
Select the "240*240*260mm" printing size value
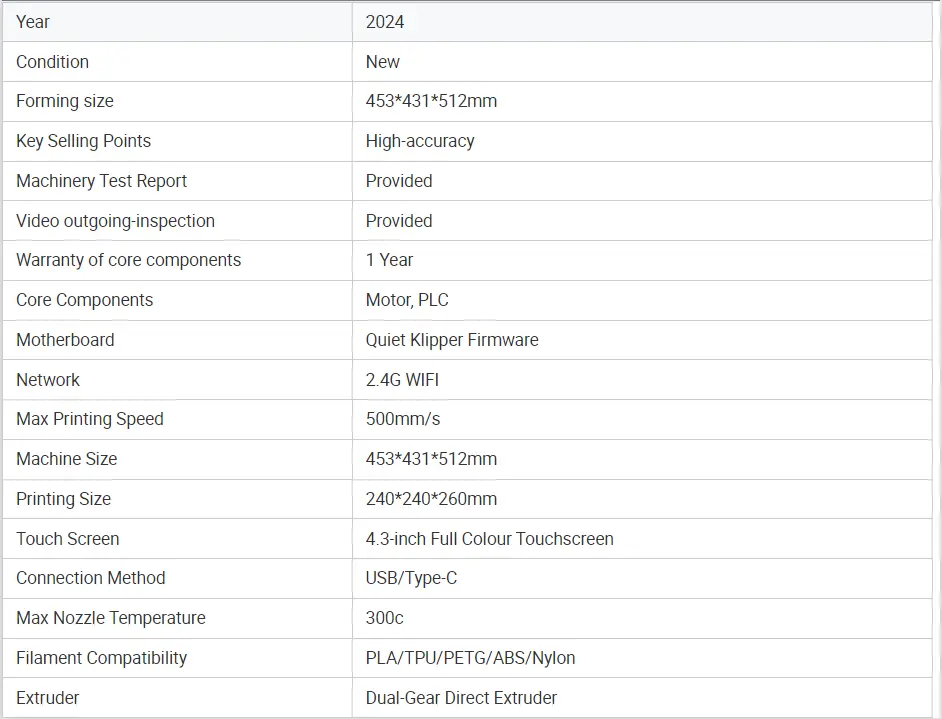point(431,499)
